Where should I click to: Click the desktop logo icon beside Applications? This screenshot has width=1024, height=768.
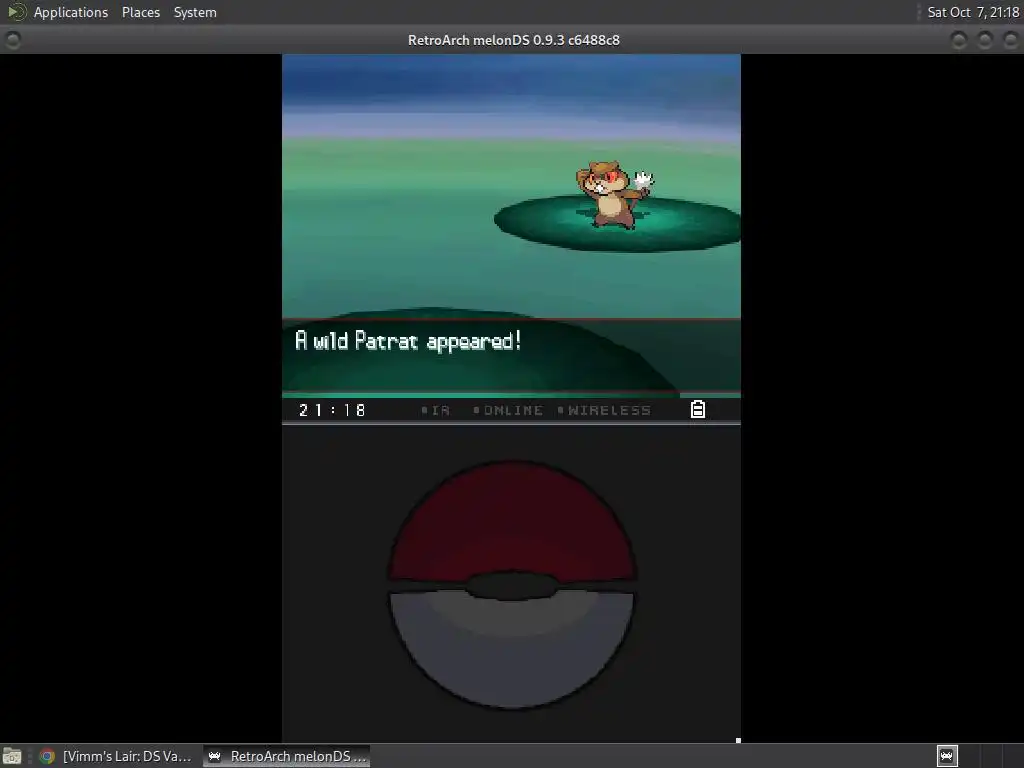click(16, 12)
